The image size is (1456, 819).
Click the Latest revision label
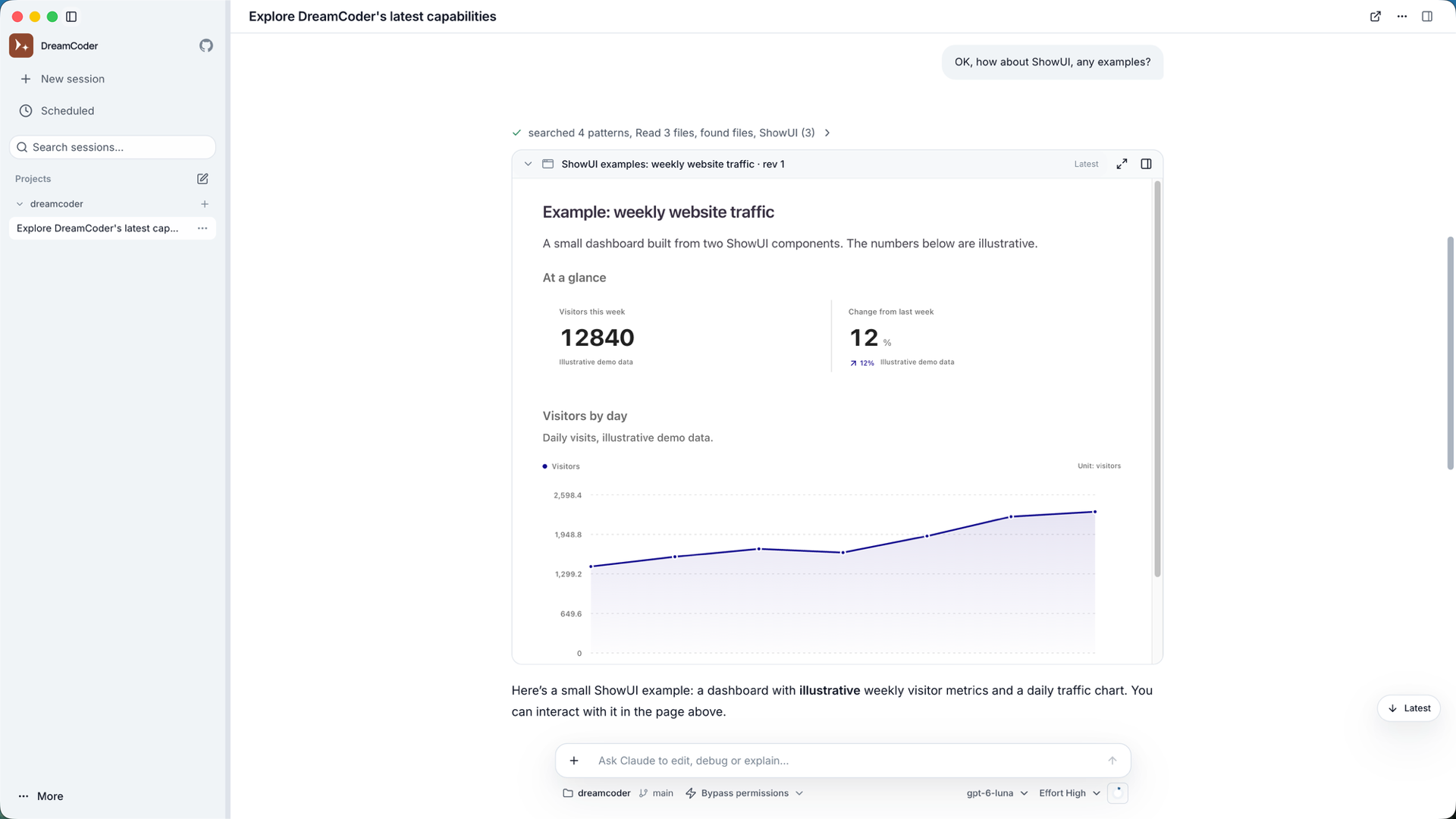pyautogui.click(x=1086, y=164)
